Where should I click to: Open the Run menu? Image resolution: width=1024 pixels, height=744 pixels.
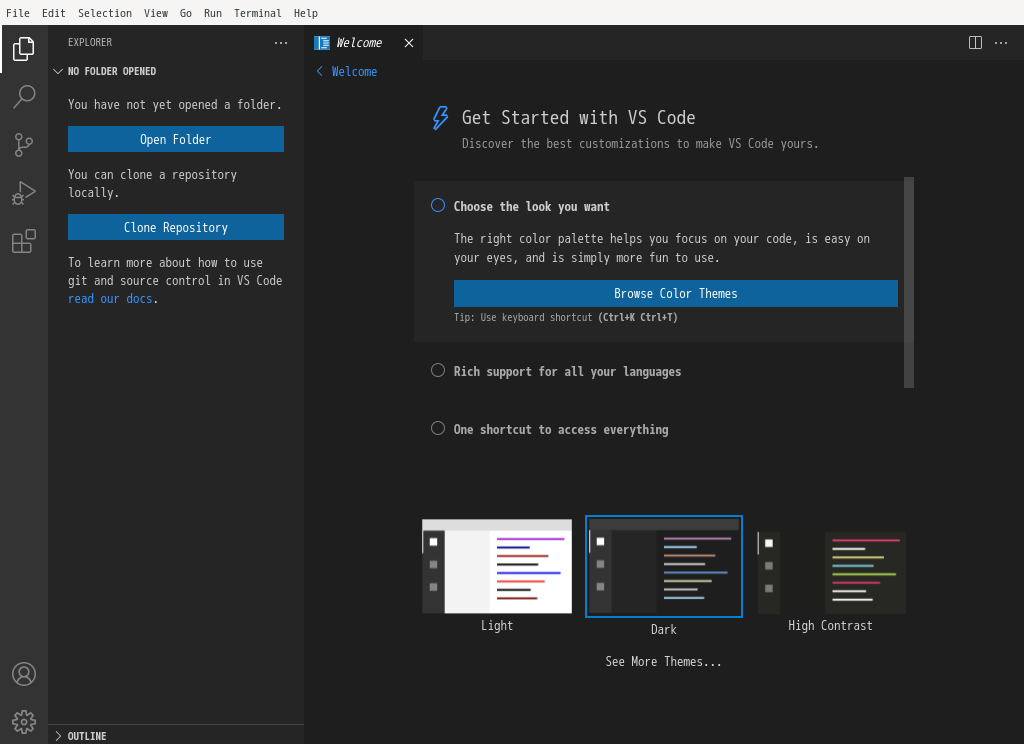213,13
